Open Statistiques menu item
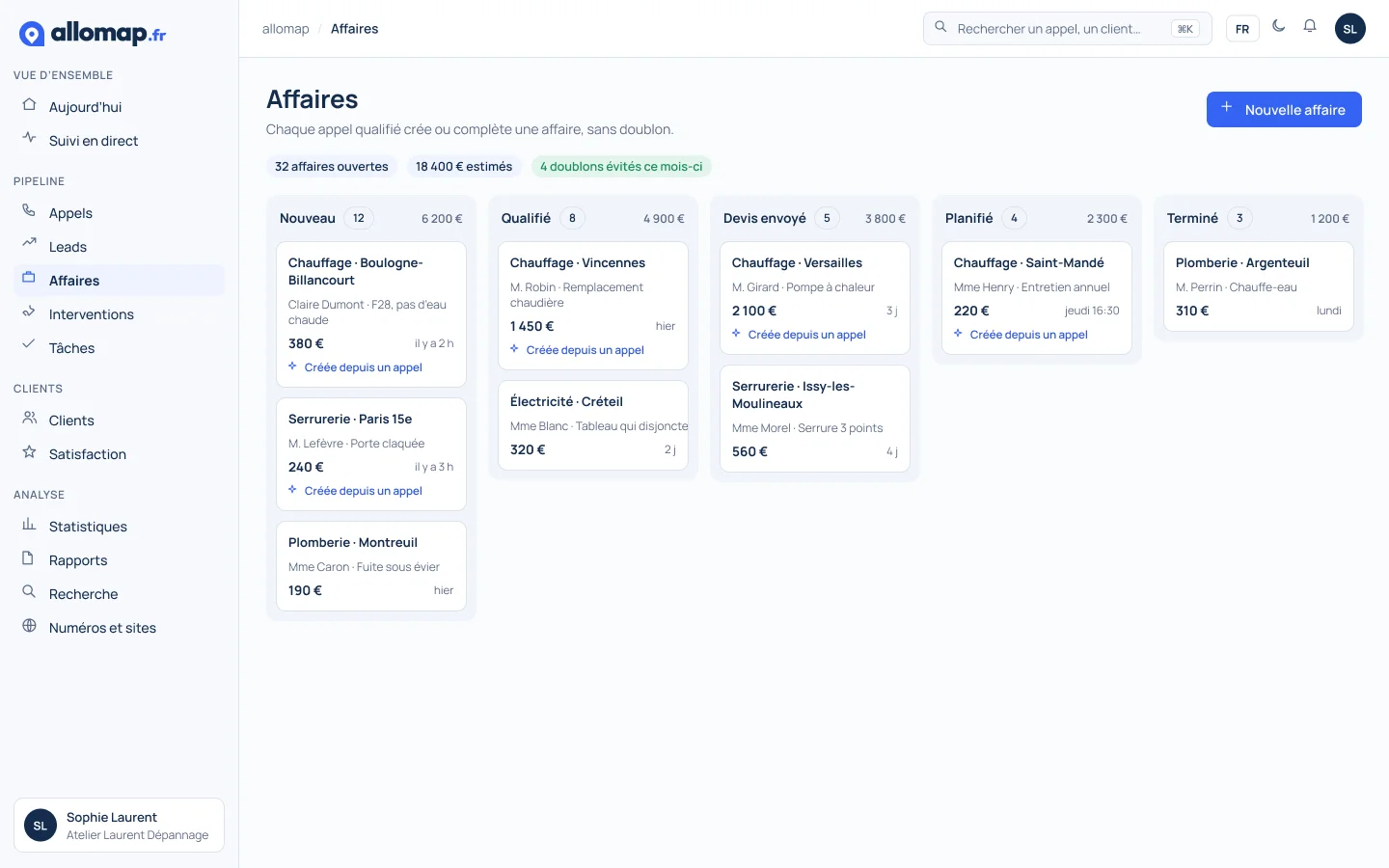This screenshot has width=1389, height=868. (x=119, y=527)
